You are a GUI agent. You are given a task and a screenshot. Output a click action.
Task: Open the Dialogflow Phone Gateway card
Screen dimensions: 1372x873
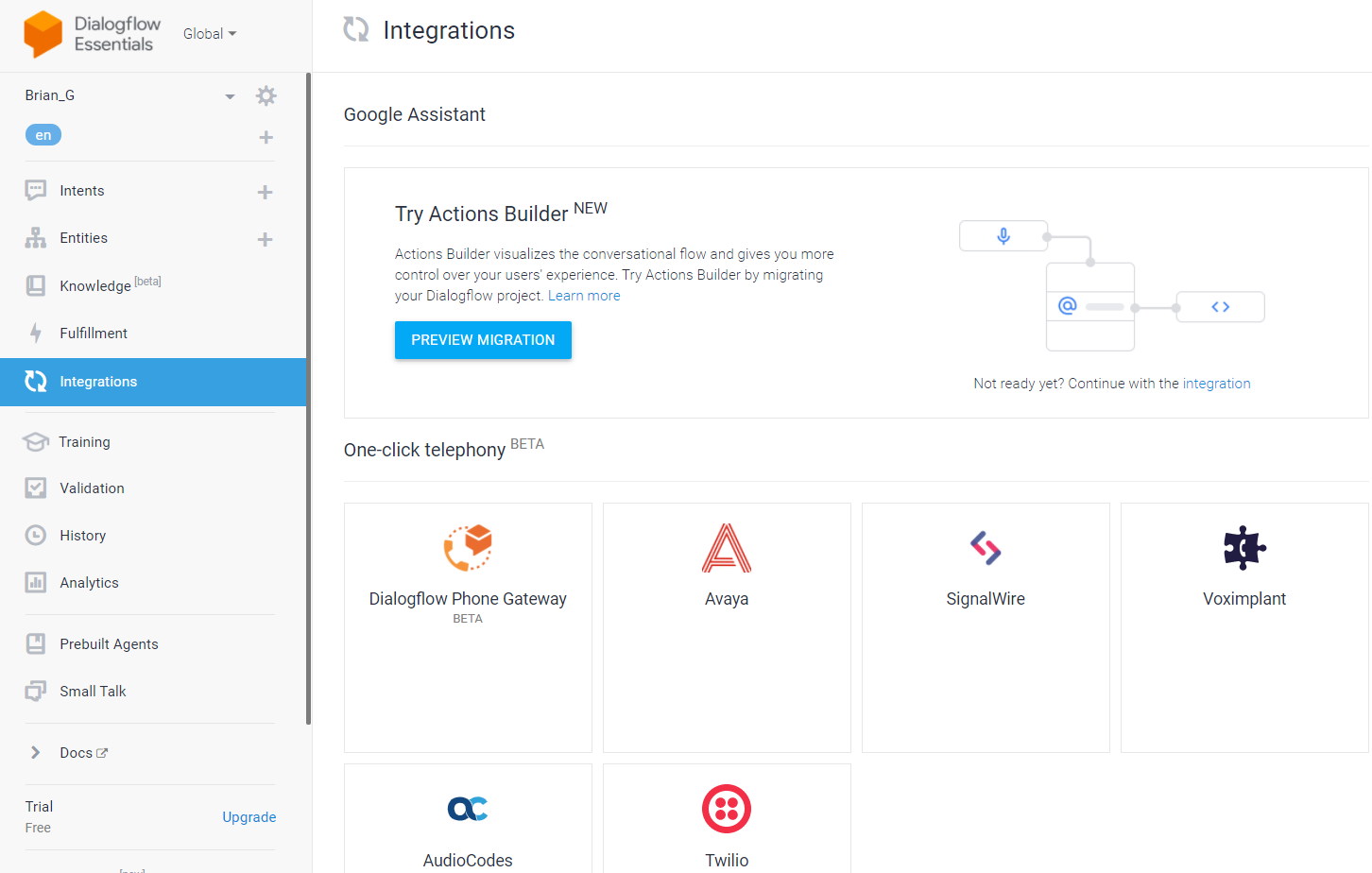468,627
